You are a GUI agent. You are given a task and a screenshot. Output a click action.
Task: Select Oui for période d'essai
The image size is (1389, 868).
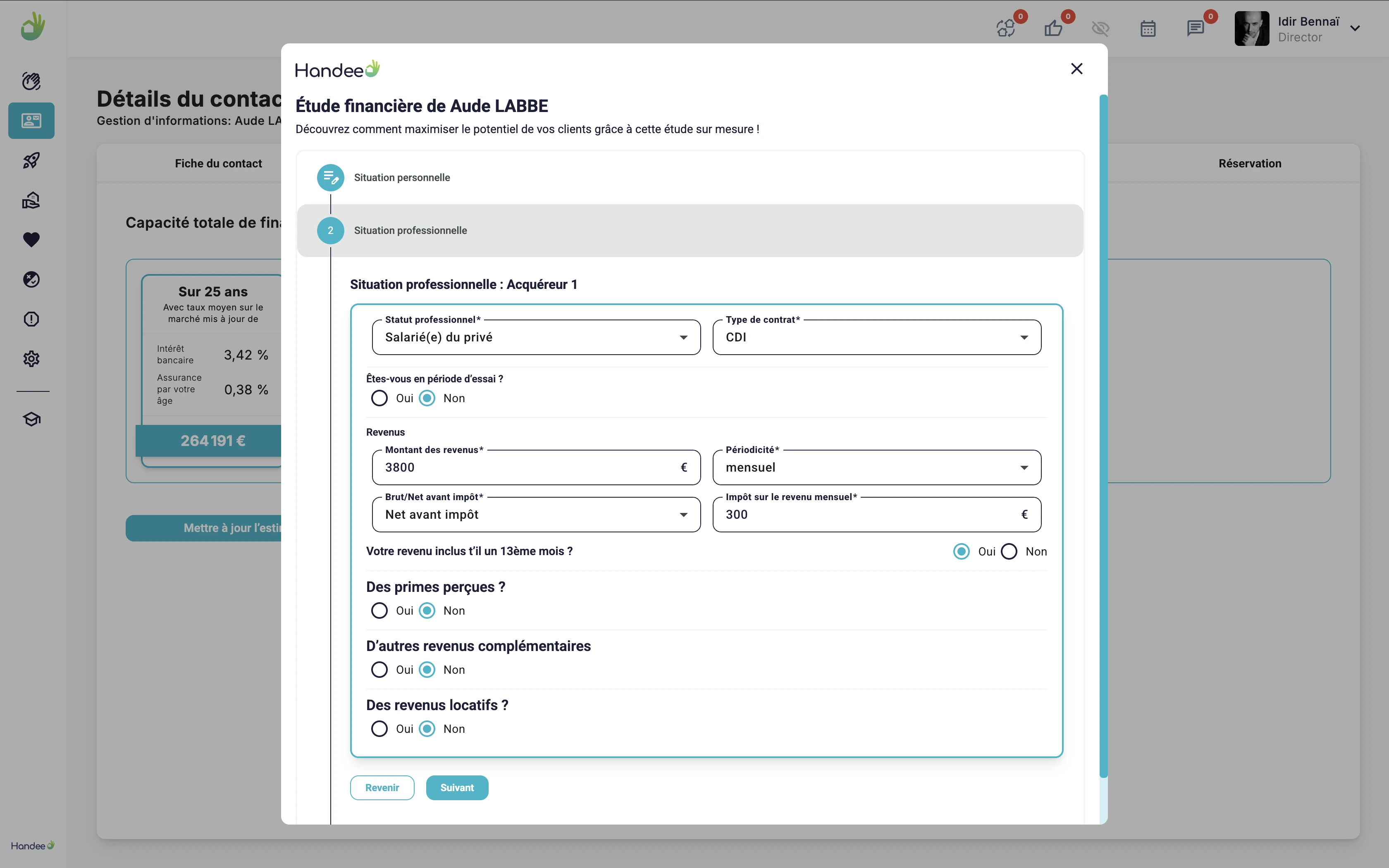point(379,398)
